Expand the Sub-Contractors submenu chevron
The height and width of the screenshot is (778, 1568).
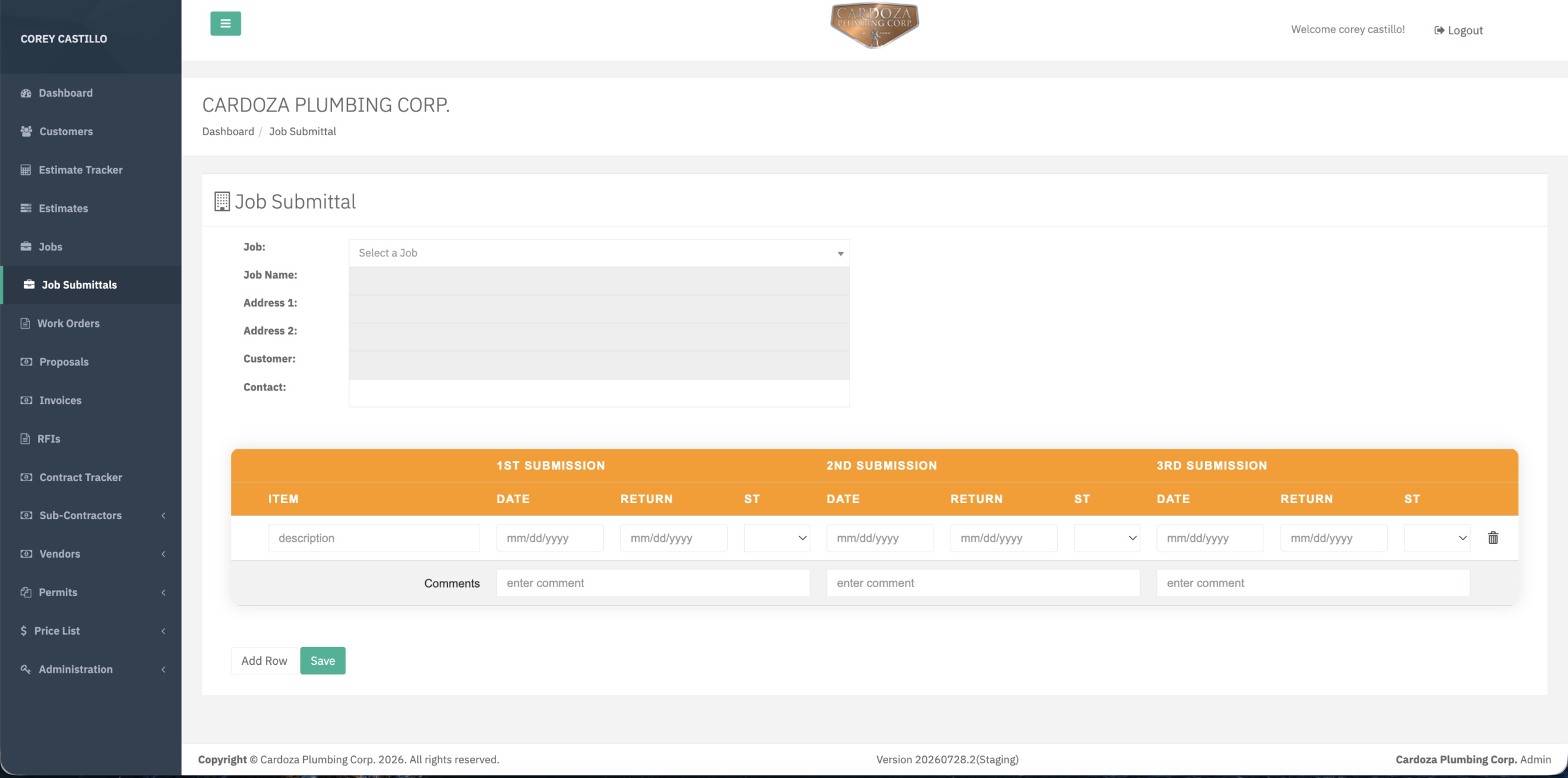[164, 516]
